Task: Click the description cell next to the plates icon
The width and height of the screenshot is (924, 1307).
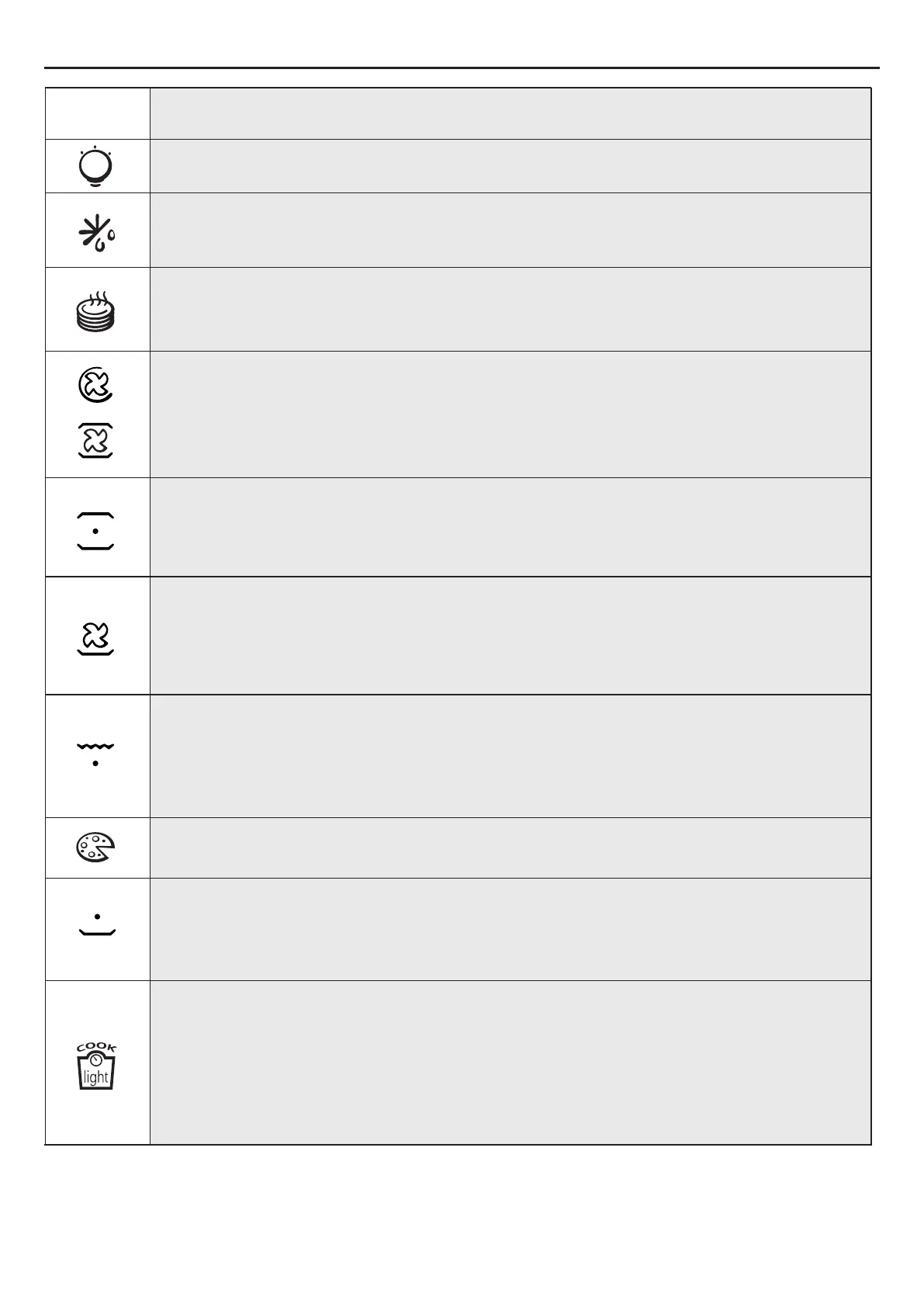Action: [510, 310]
